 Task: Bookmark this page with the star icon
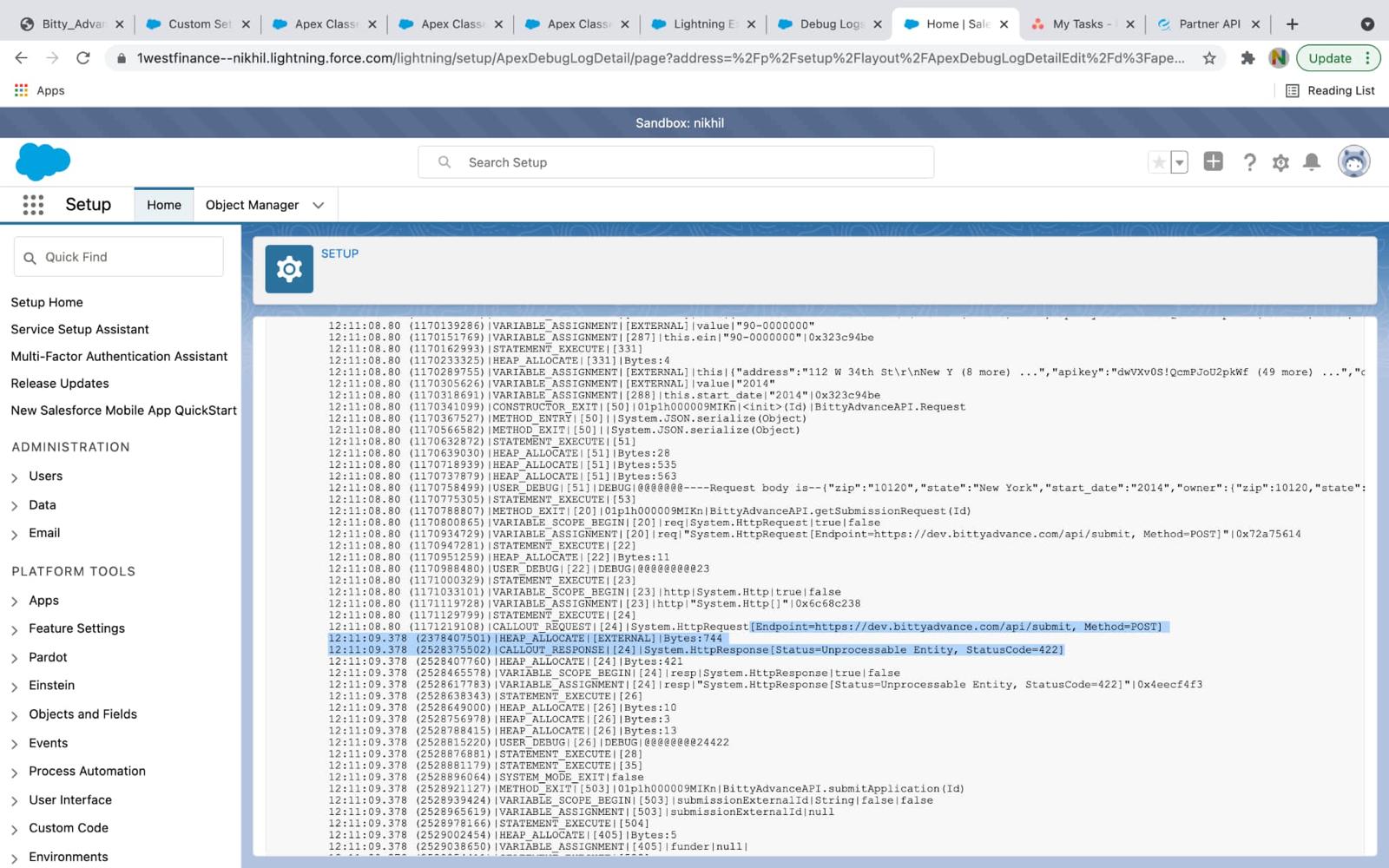point(1209,58)
